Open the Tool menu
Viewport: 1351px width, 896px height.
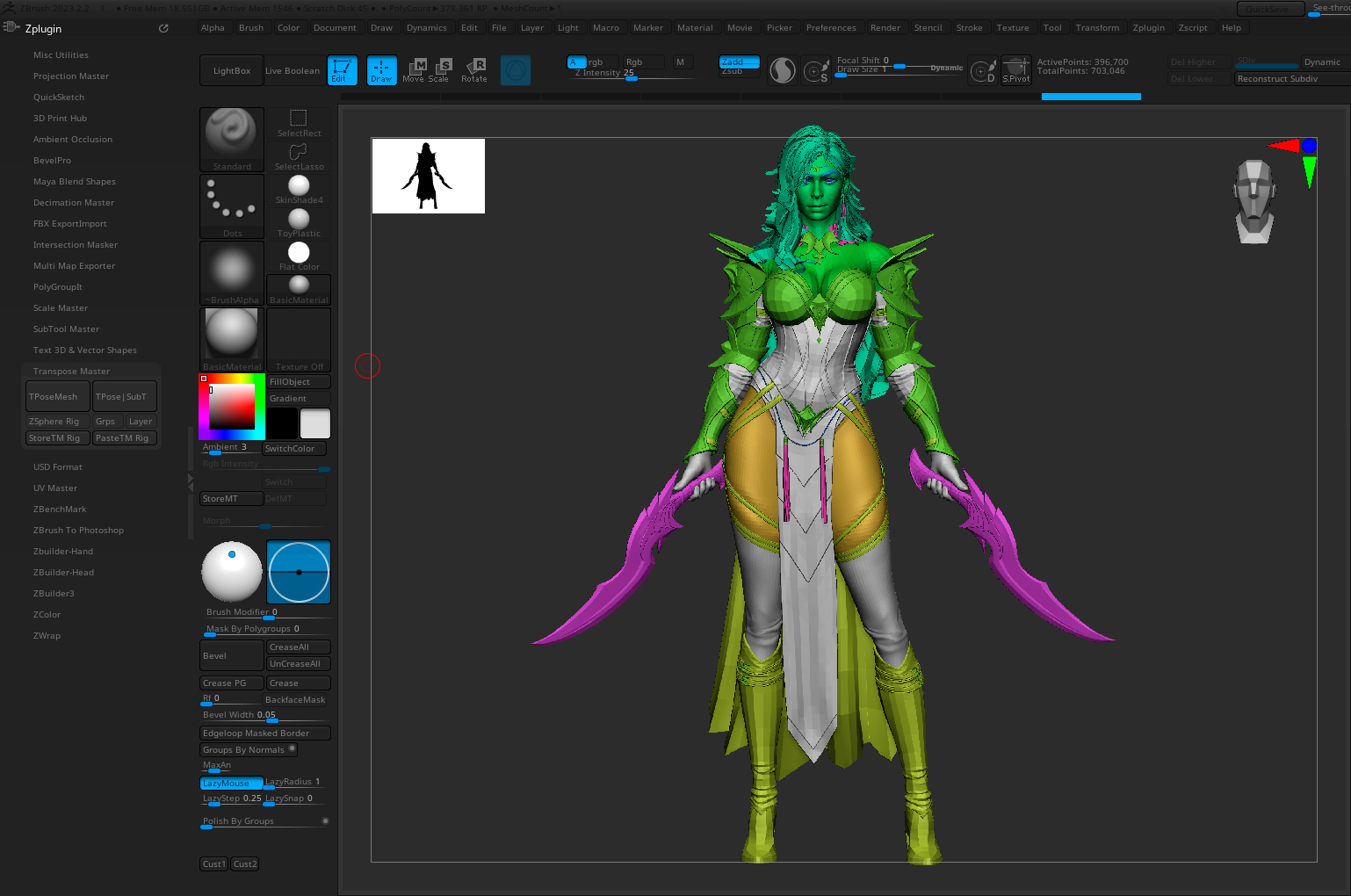pyautogui.click(x=1051, y=28)
